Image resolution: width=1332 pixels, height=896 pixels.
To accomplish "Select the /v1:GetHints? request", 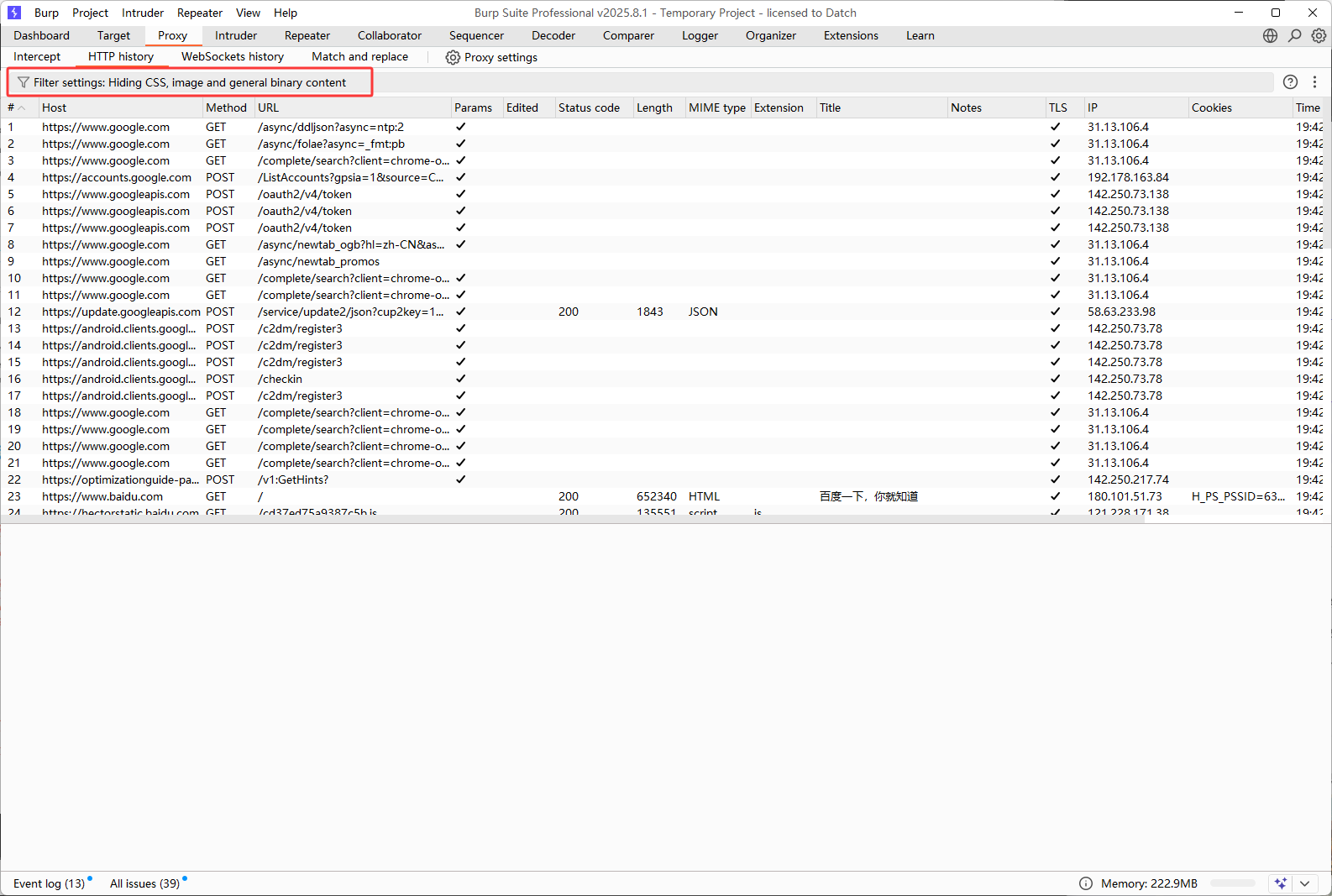I will click(663, 479).
